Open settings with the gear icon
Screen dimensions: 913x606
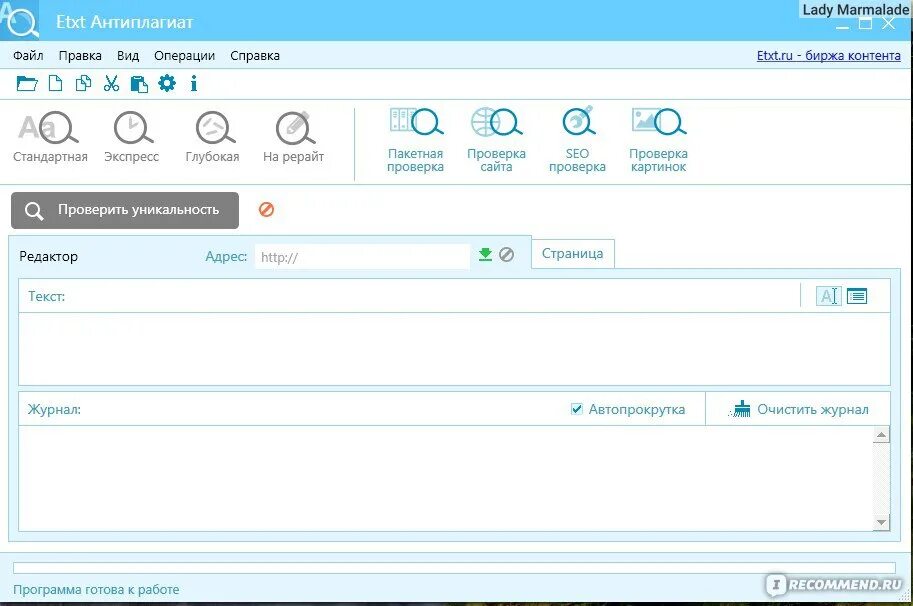(x=167, y=83)
